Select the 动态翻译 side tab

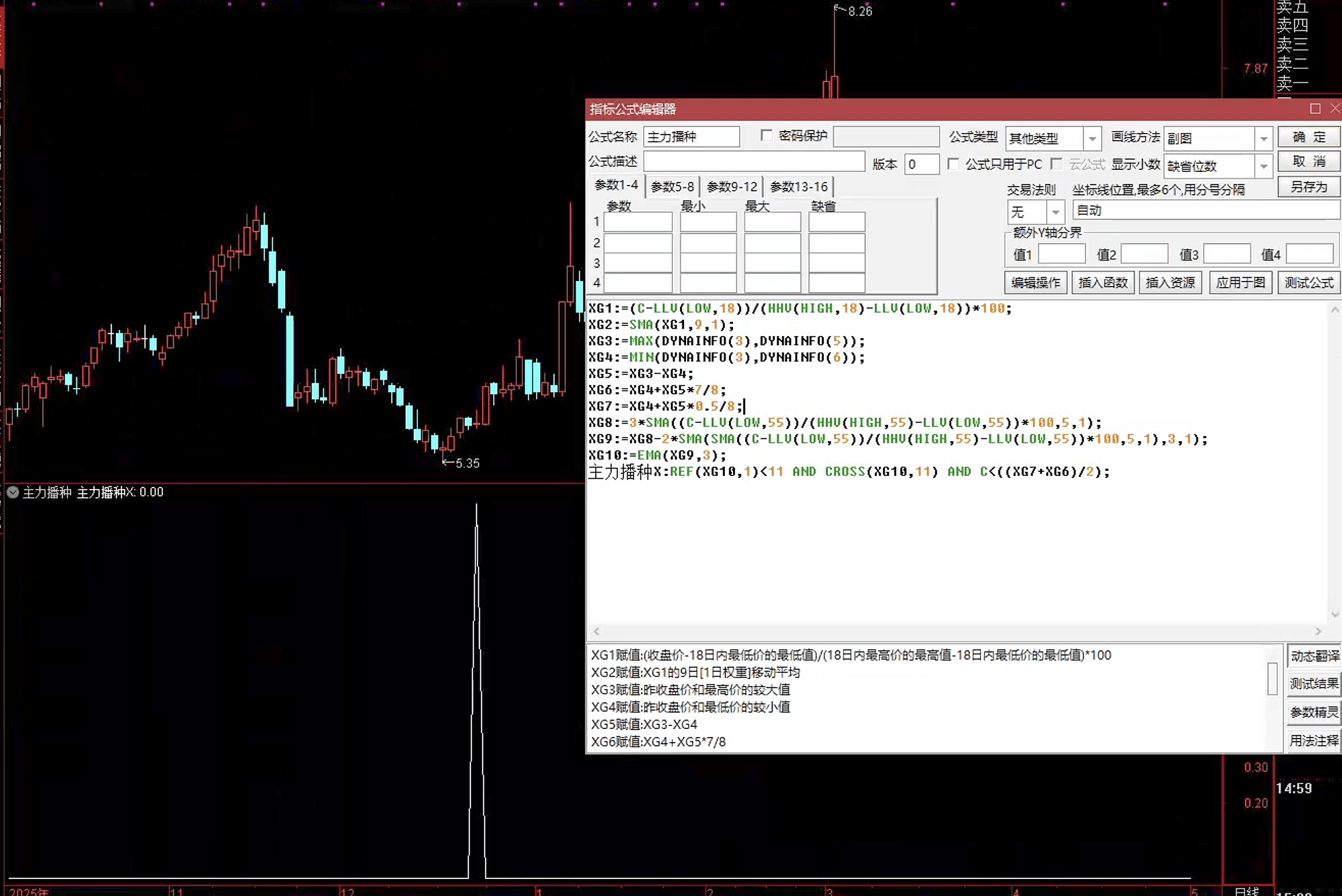[x=1314, y=656]
